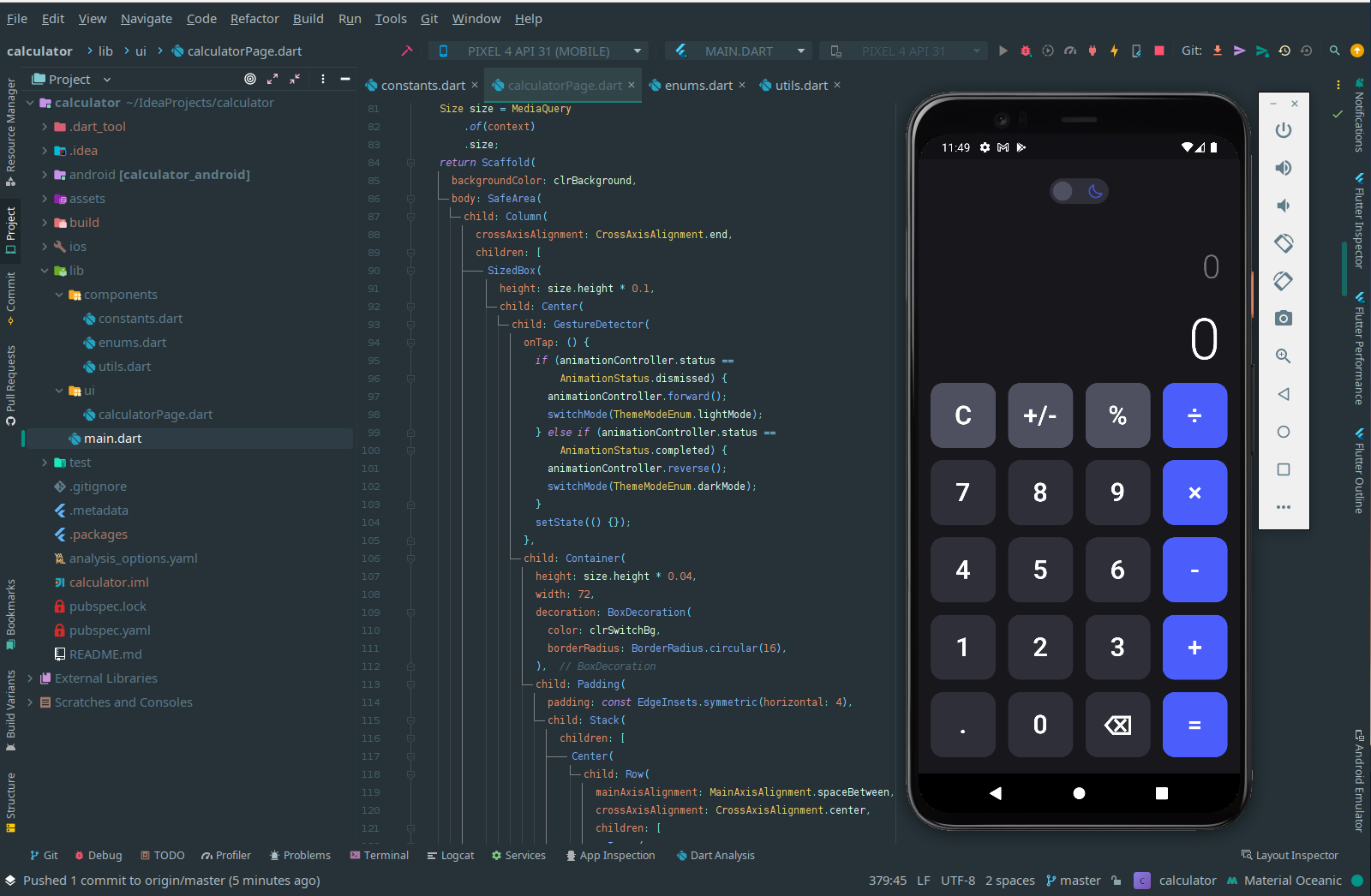The height and width of the screenshot is (896, 1371).
Task: Open the Refactor menu
Action: coord(254,18)
